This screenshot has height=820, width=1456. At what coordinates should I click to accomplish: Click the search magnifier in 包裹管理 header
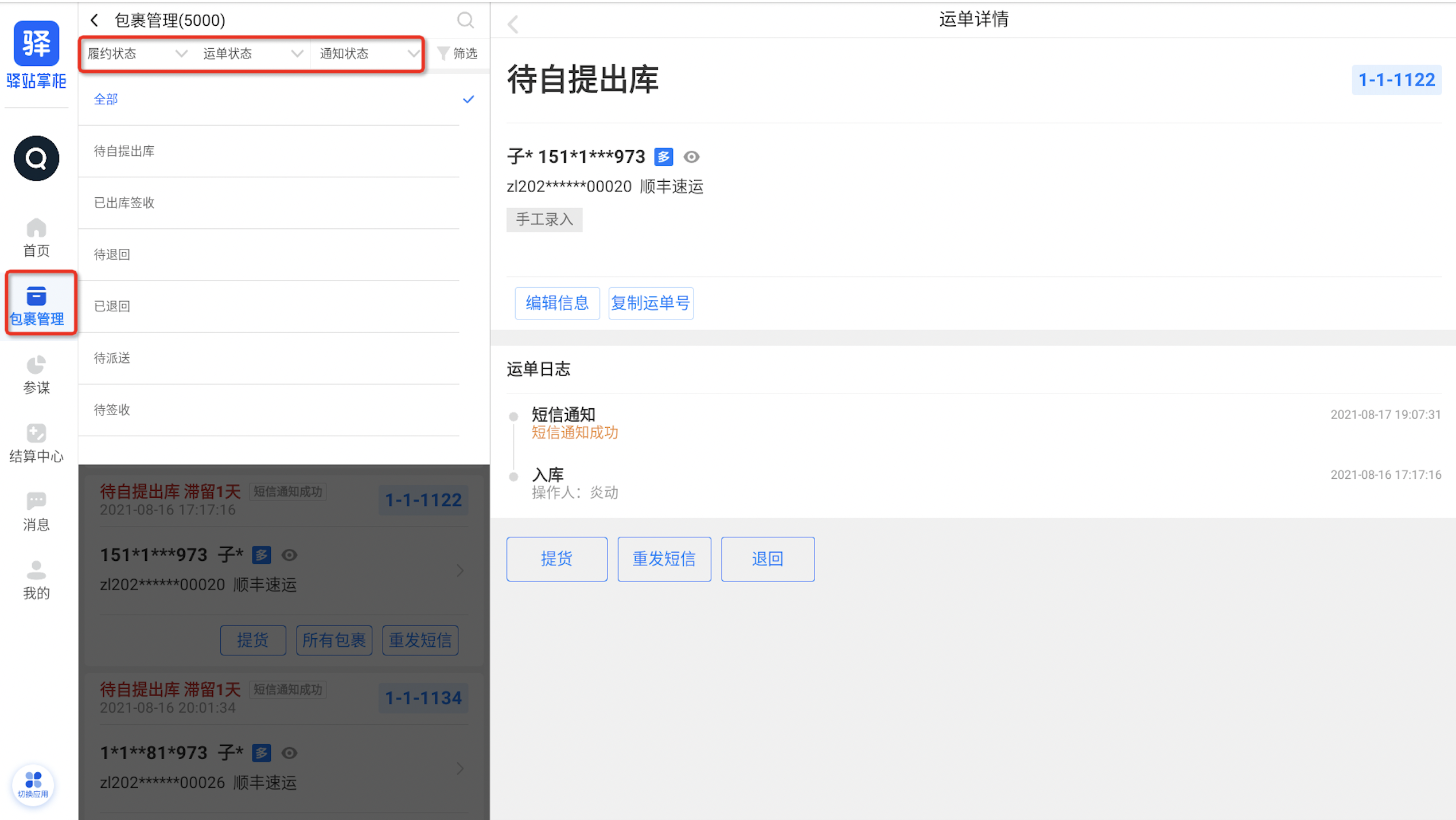465,21
